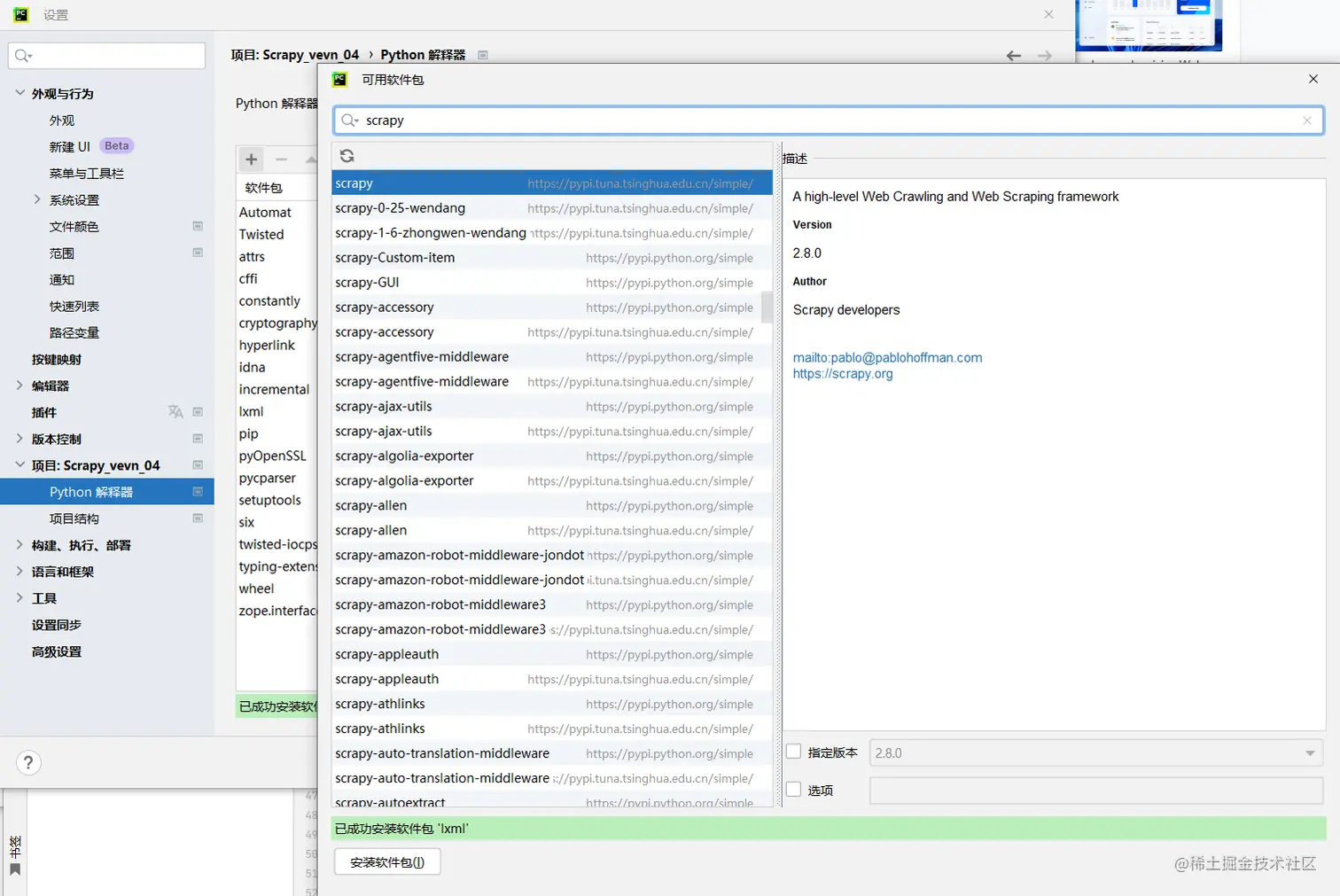1340x896 pixels.
Task: Click the translate icon next to 插件
Action: click(175, 411)
